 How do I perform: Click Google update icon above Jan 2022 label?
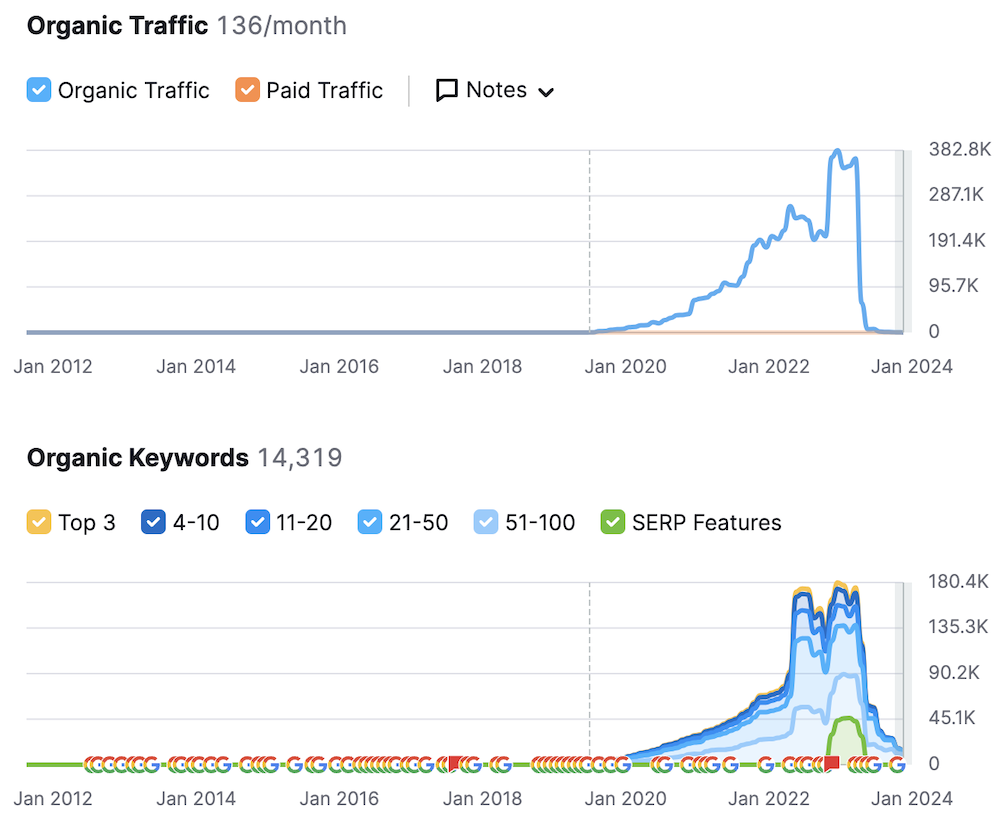point(765,765)
